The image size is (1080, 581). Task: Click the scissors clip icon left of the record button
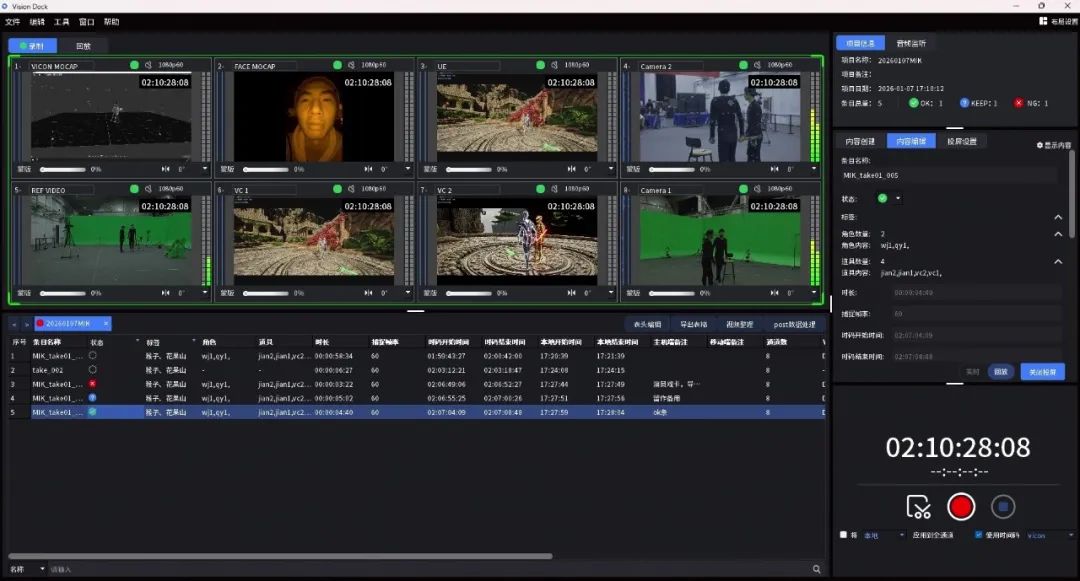point(918,507)
